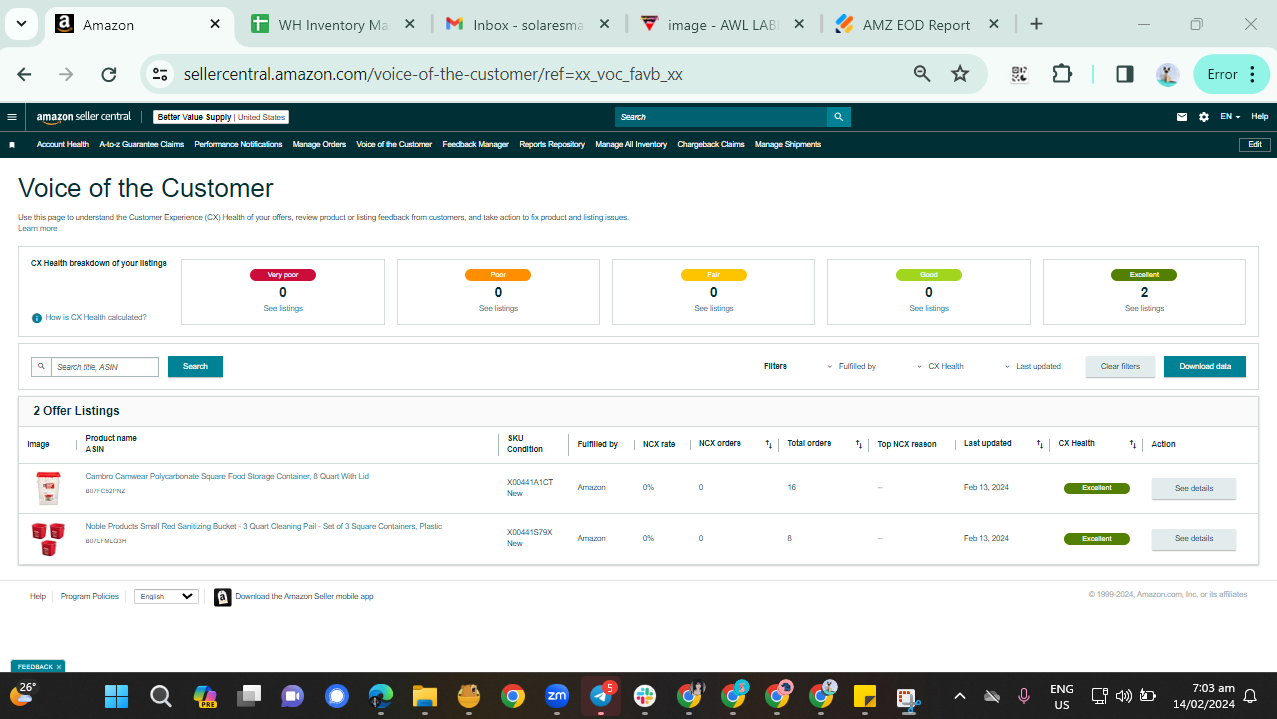
Task: Toggle the browser side panel icon
Action: click(x=1125, y=74)
